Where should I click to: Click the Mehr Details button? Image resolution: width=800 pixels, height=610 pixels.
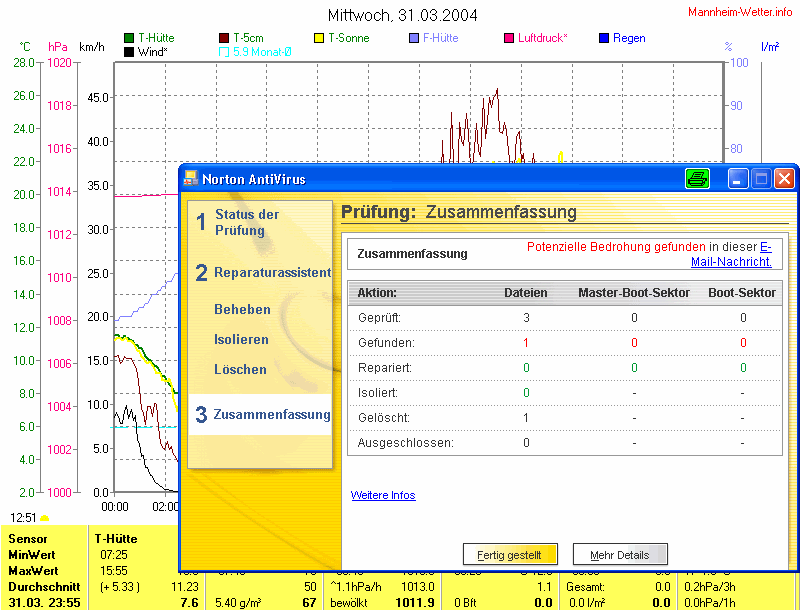[x=620, y=554]
